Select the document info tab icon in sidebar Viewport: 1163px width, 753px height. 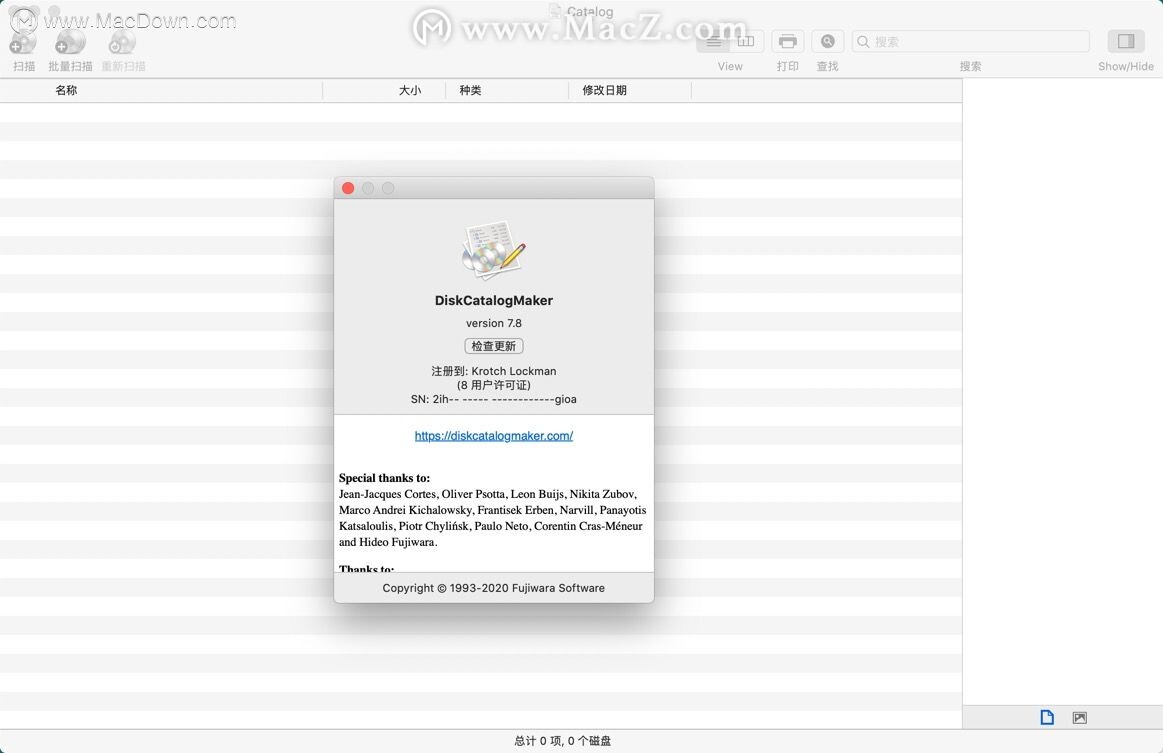[1047, 717]
